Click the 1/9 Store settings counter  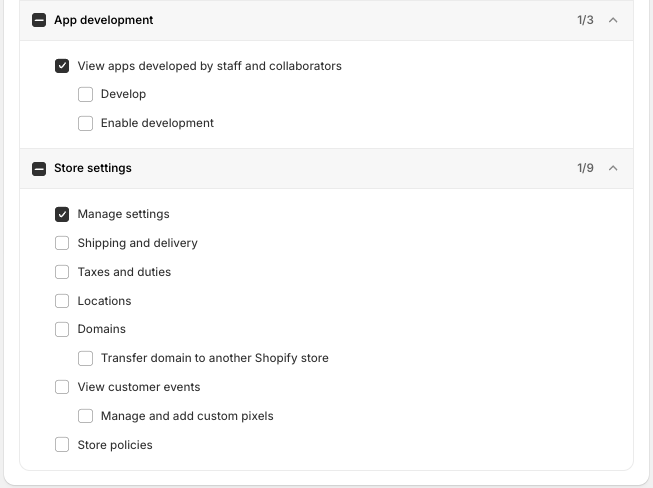click(x=585, y=168)
